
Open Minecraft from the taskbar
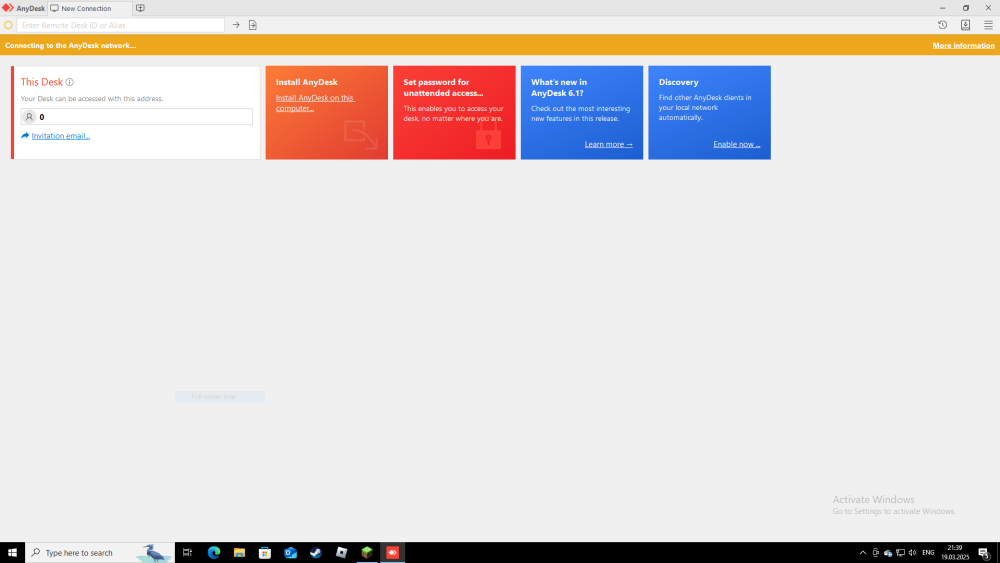(367, 553)
